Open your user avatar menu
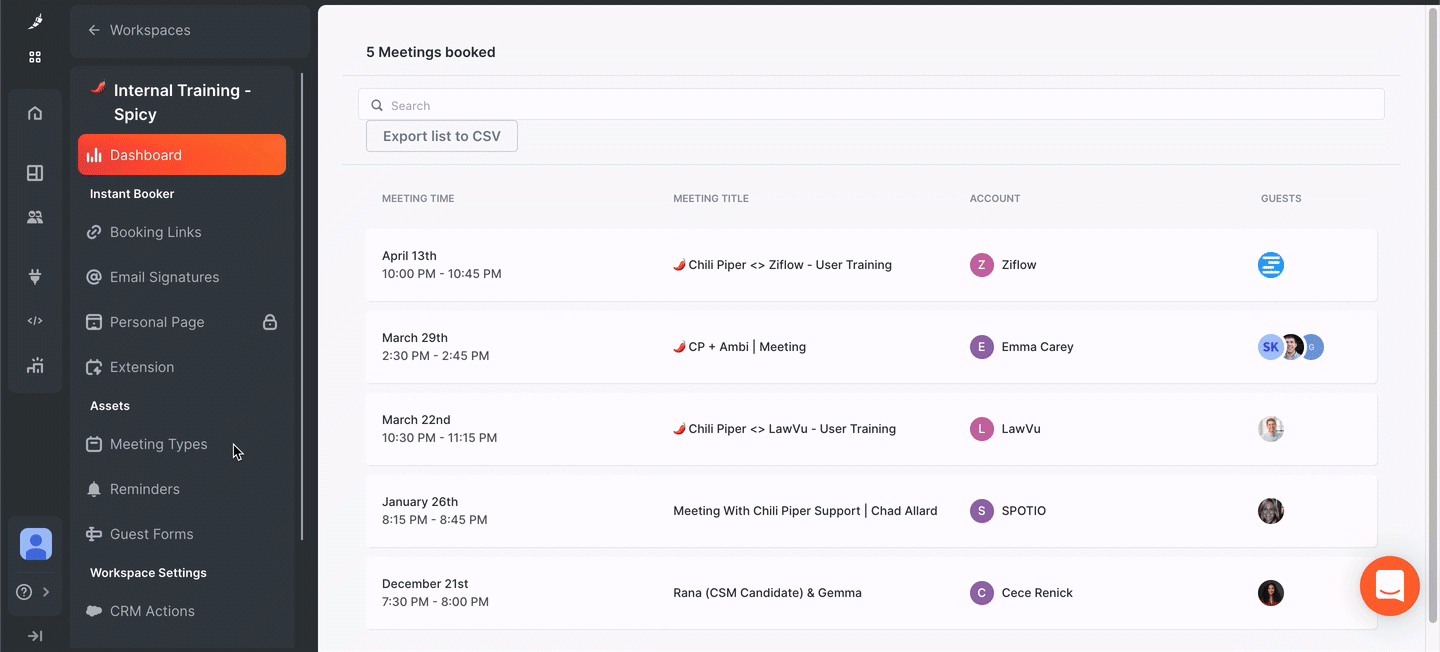 (35, 543)
